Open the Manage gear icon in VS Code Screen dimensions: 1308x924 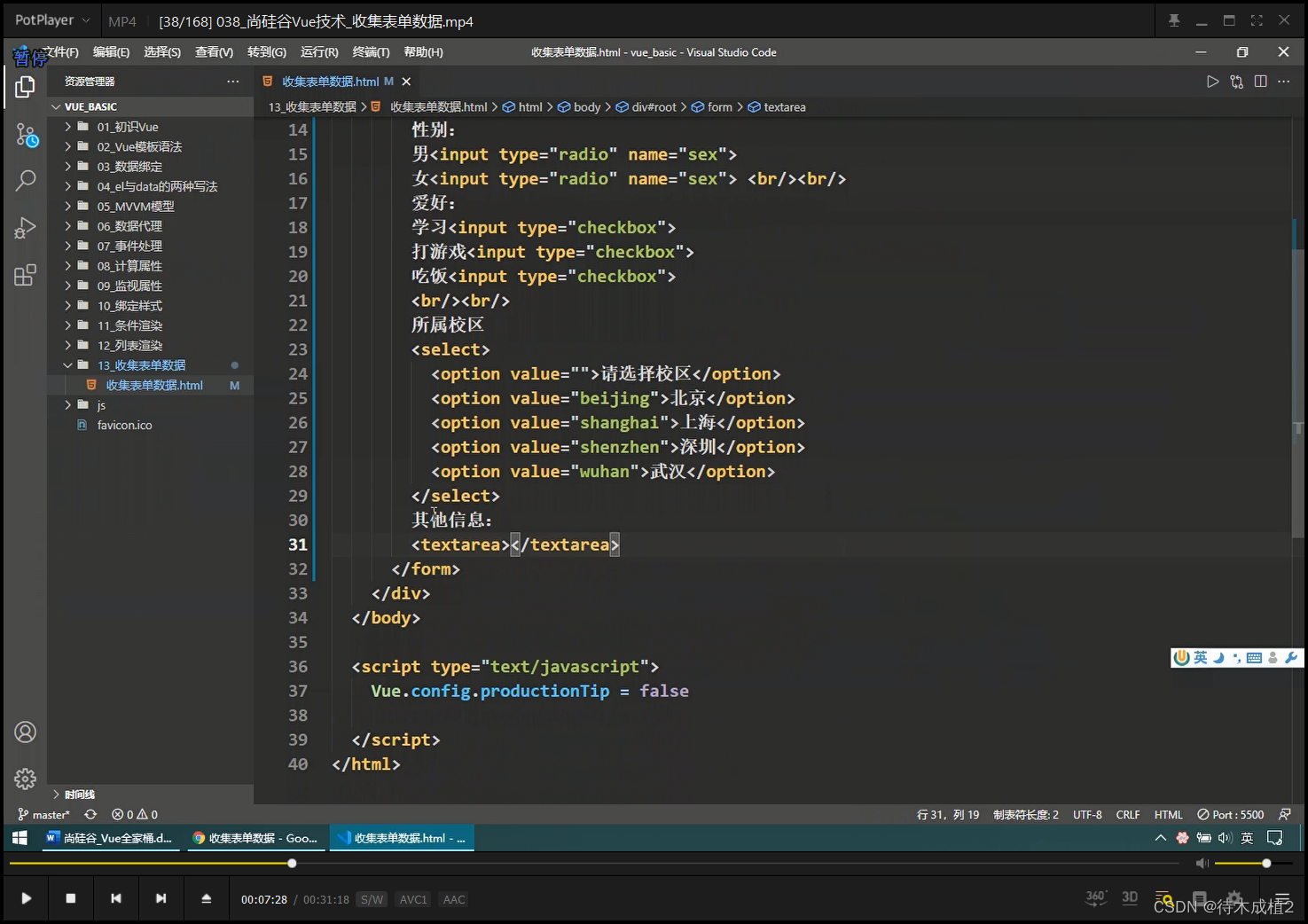[x=25, y=779]
